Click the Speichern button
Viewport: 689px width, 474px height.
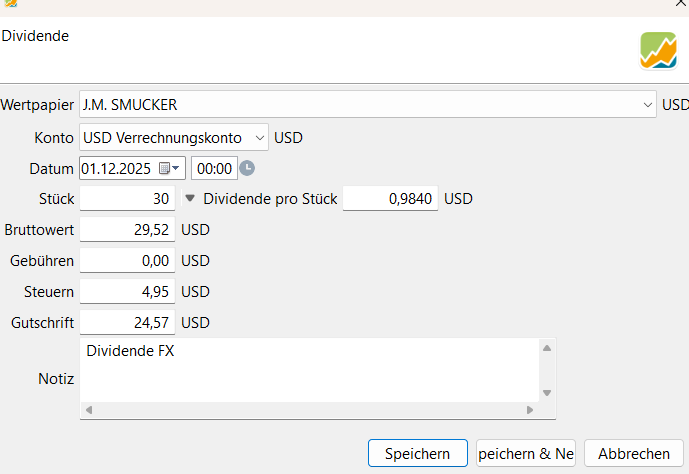(x=417, y=453)
